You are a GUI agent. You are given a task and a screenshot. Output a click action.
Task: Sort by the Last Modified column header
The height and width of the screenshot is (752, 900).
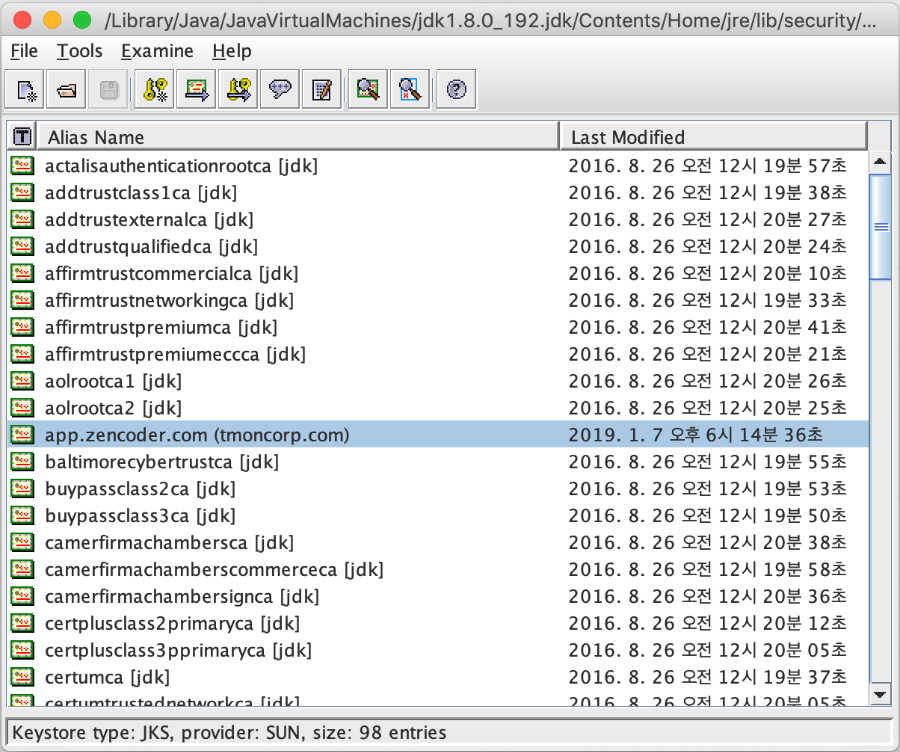click(714, 137)
